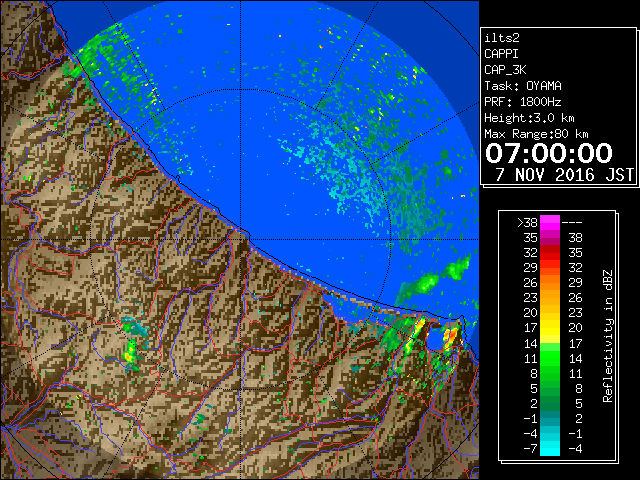The image size is (640, 480).
Task: Pick the orange band of the reflectivity scale
Action: 550,283
